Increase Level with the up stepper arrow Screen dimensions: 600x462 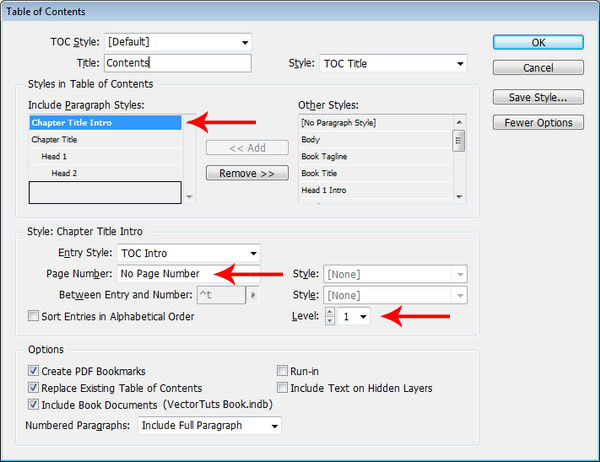tap(329, 312)
